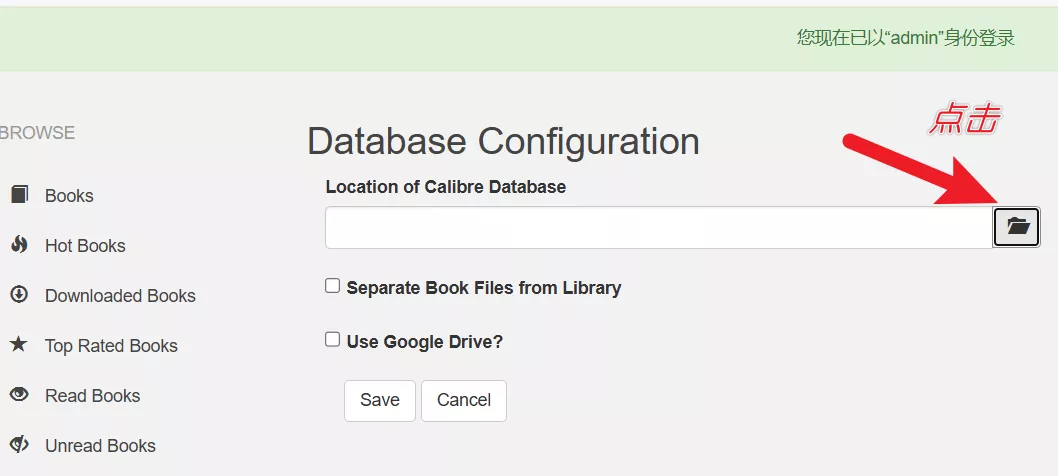Viewport: 1058px width, 476px height.
Task: Focus the Calibre Database location field
Action: 658,228
